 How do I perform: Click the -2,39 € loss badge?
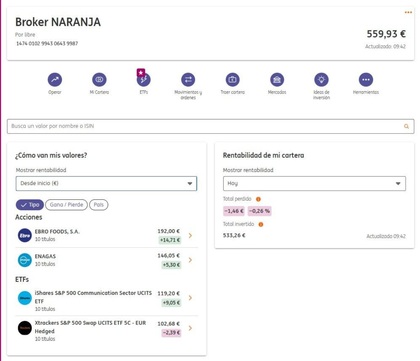click(x=171, y=333)
